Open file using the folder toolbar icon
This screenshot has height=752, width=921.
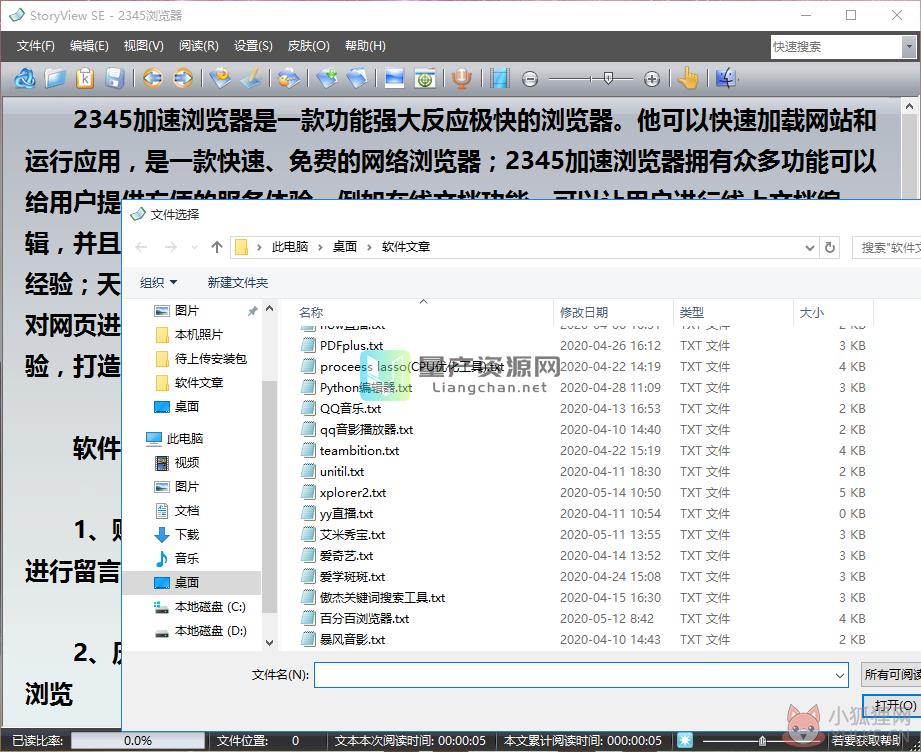pos(55,78)
